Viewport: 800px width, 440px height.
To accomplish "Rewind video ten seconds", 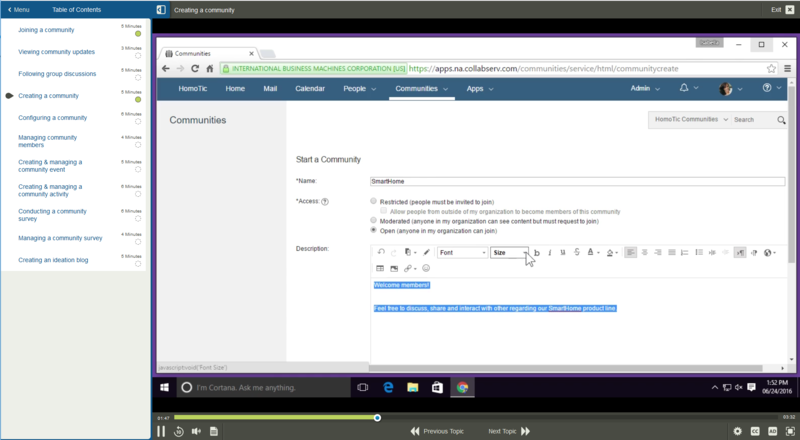I will point(179,431).
